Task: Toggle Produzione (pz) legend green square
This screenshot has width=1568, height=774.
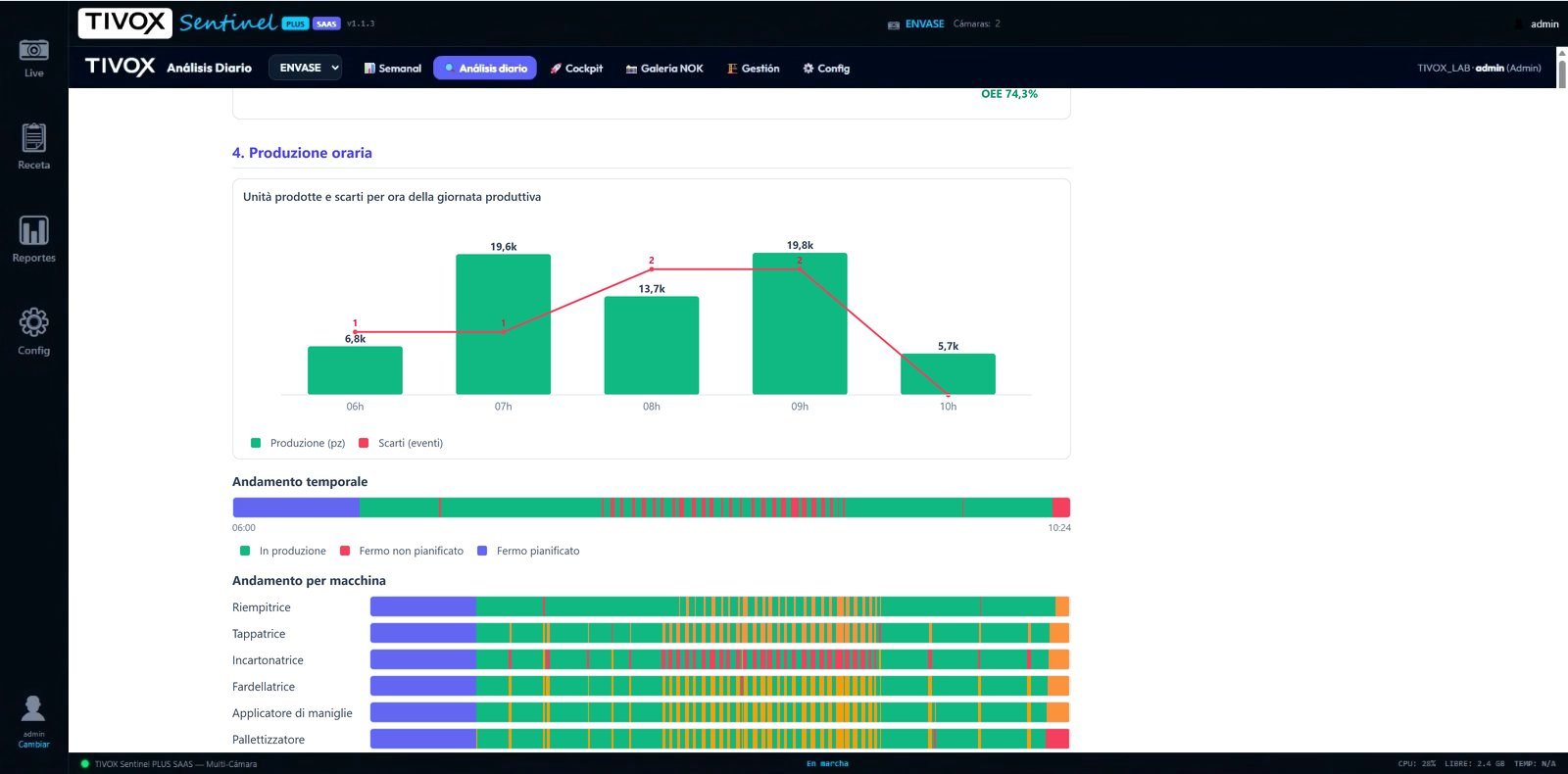Action: [256, 443]
